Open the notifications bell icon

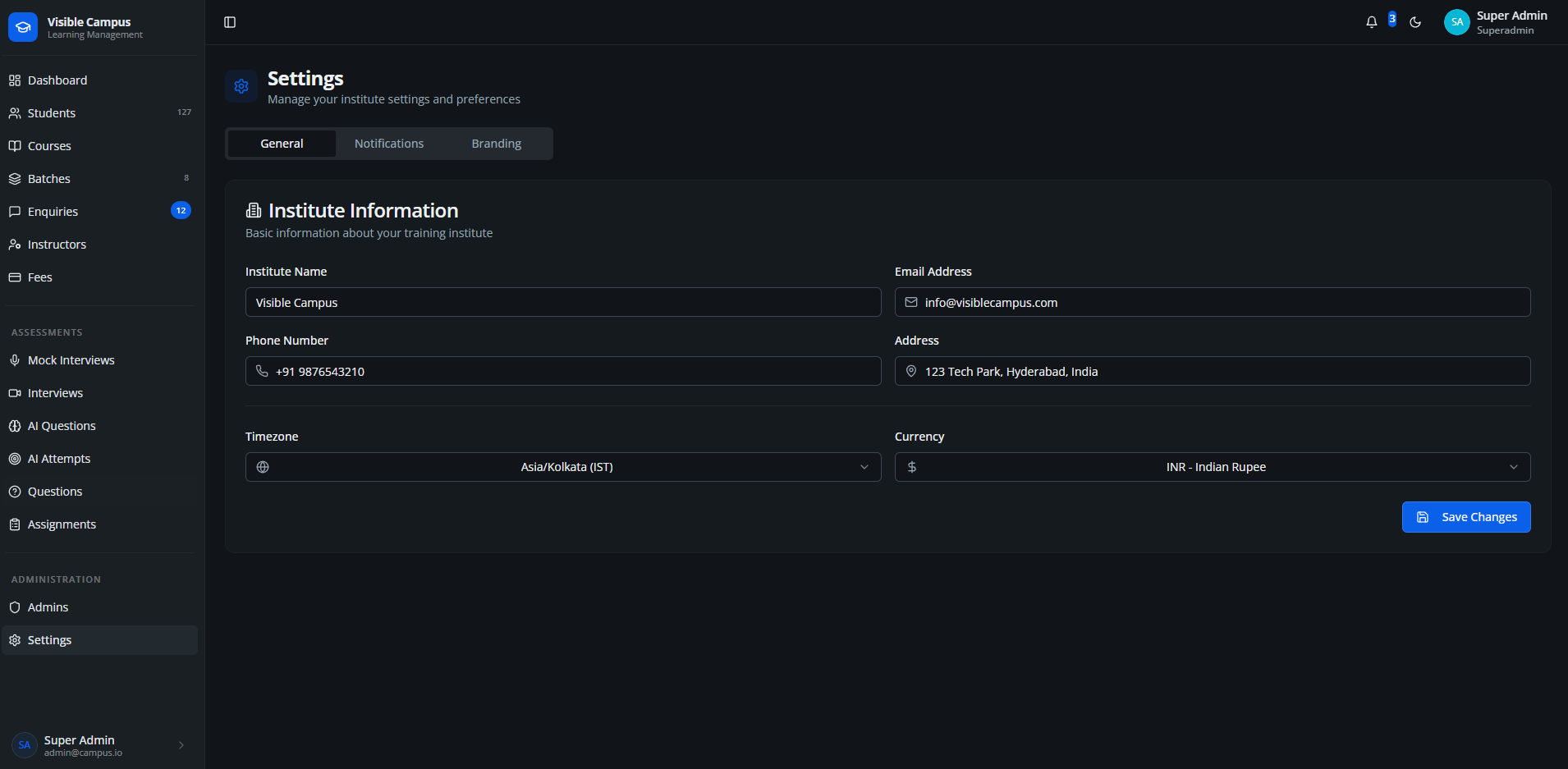click(x=1370, y=22)
